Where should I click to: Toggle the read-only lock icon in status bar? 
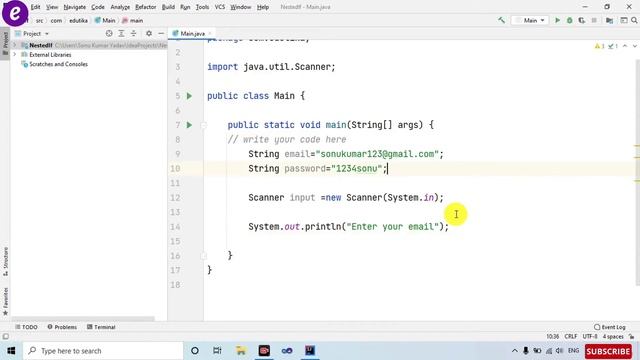632,337
